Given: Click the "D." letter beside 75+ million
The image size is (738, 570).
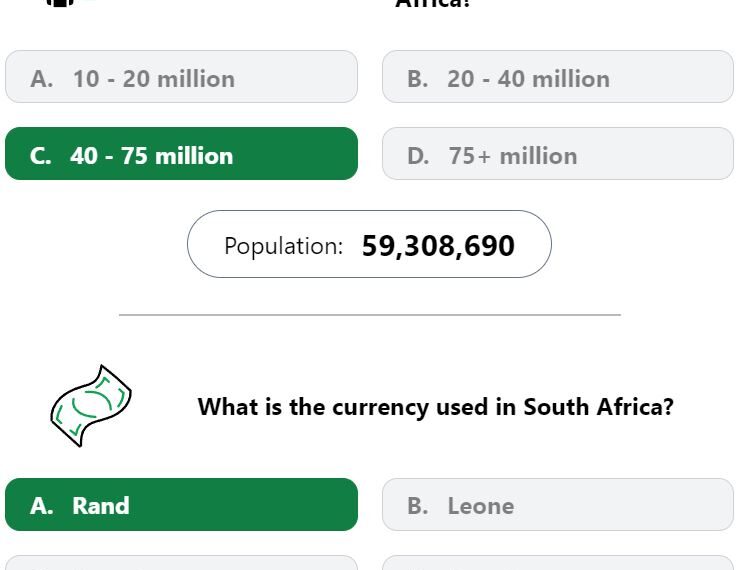Looking at the screenshot, I should (418, 156).
